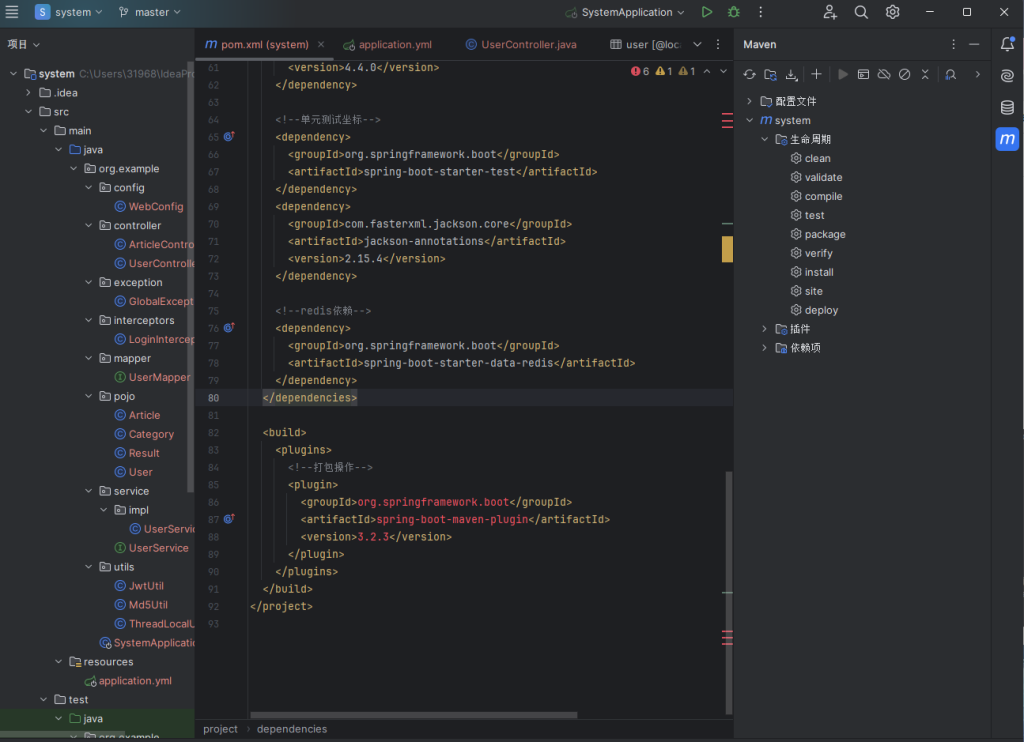Open Notifications bell icon
This screenshot has width=1024, height=742.
coord(1007,44)
